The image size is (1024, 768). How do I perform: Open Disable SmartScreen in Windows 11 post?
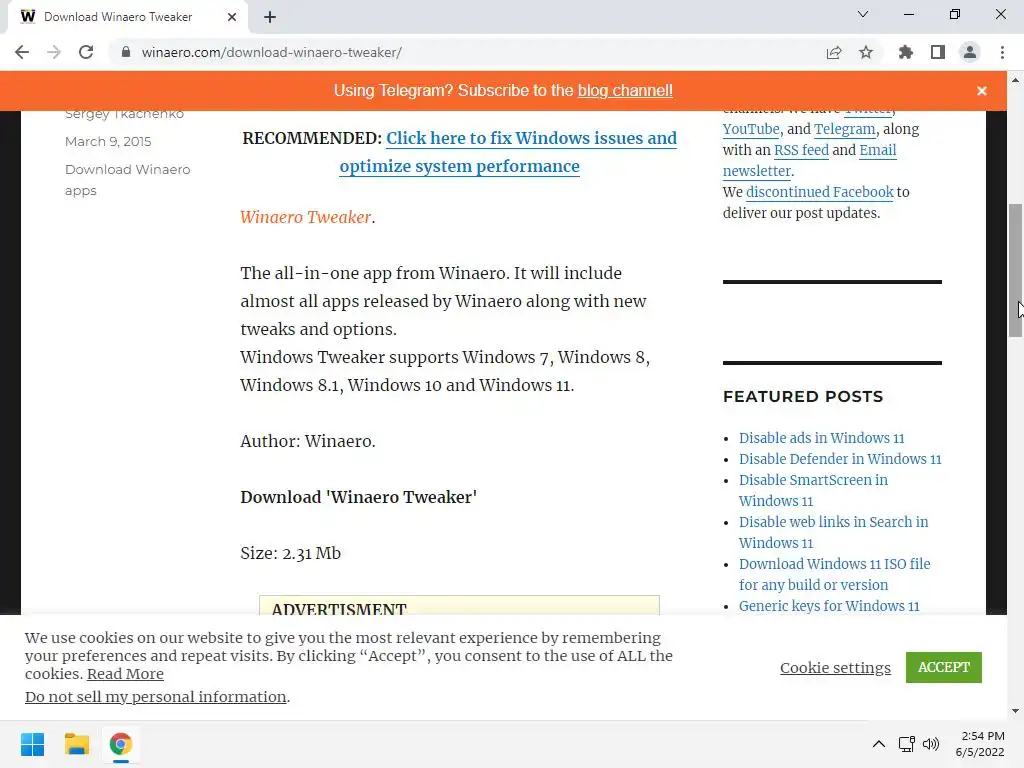(813, 490)
